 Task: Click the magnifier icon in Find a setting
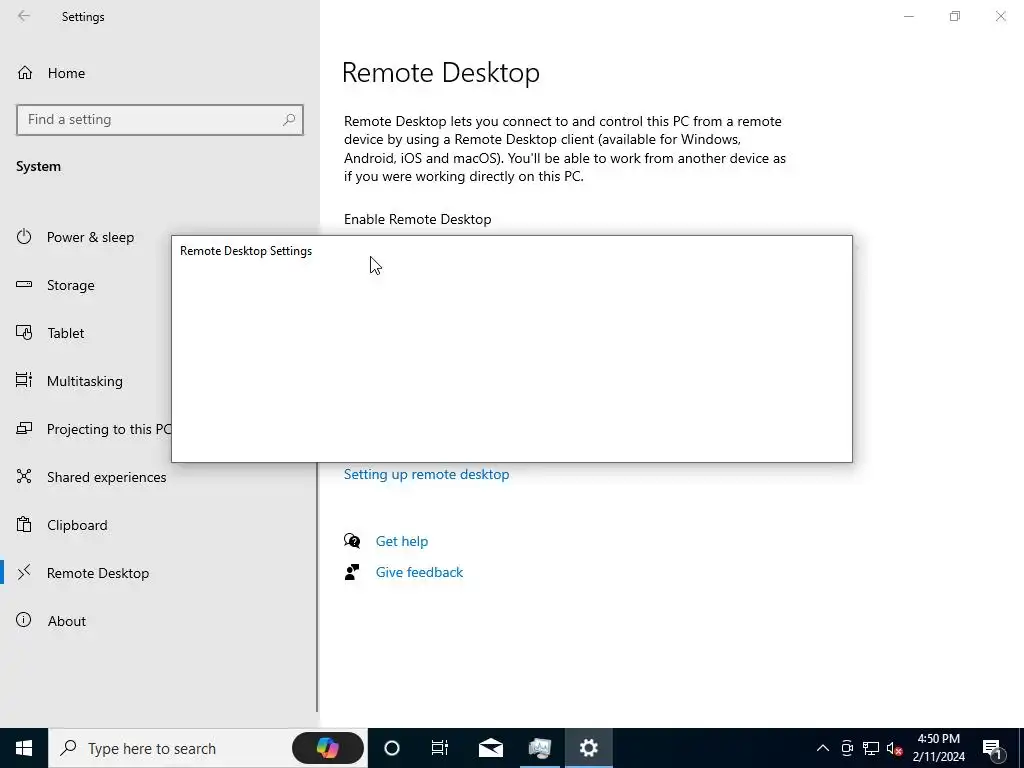tap(289, 120)
